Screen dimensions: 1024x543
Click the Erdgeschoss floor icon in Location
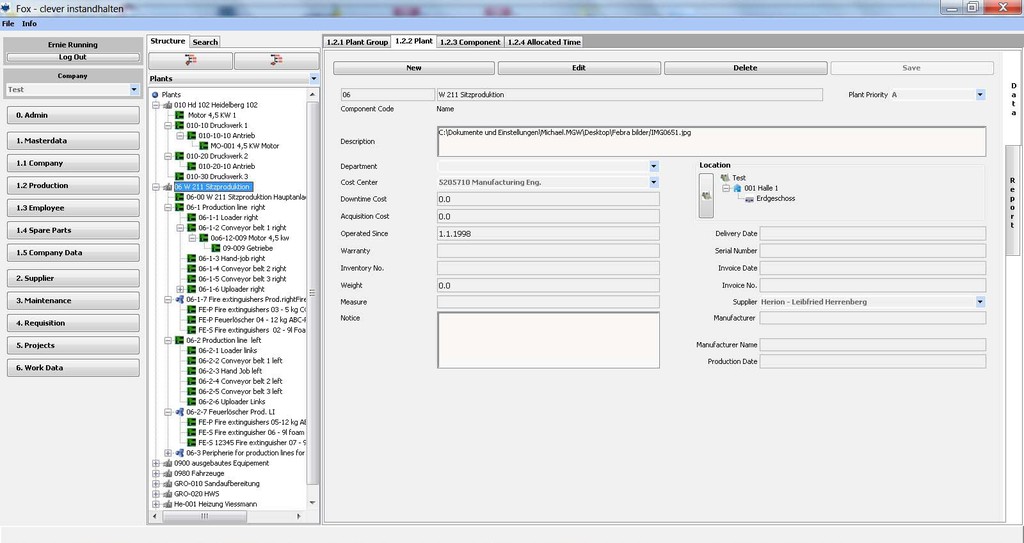pyautogui.click(x=749, y=199)
